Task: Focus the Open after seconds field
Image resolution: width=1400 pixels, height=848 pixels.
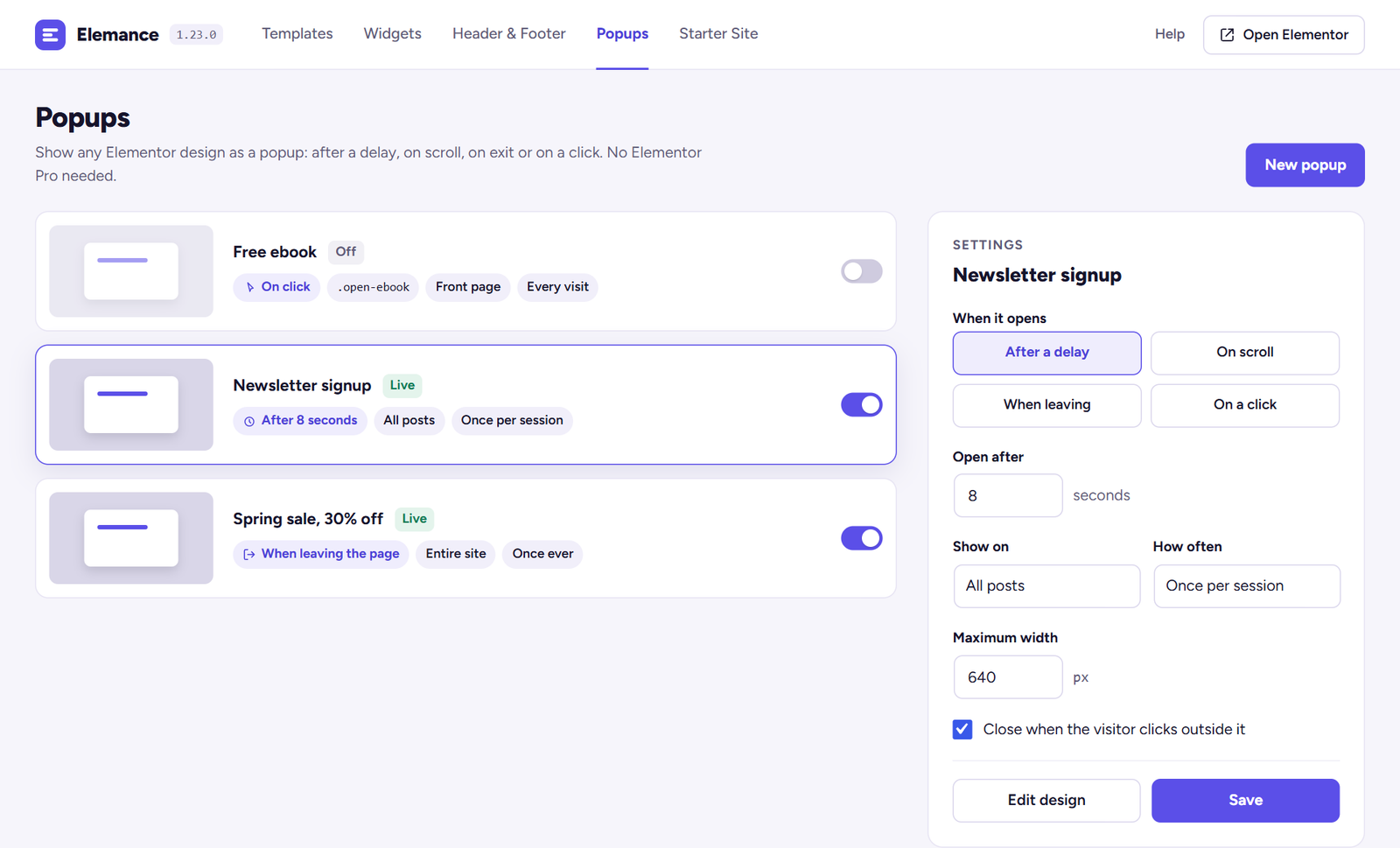Action: pyautogui.click(x=1008, y=495)
